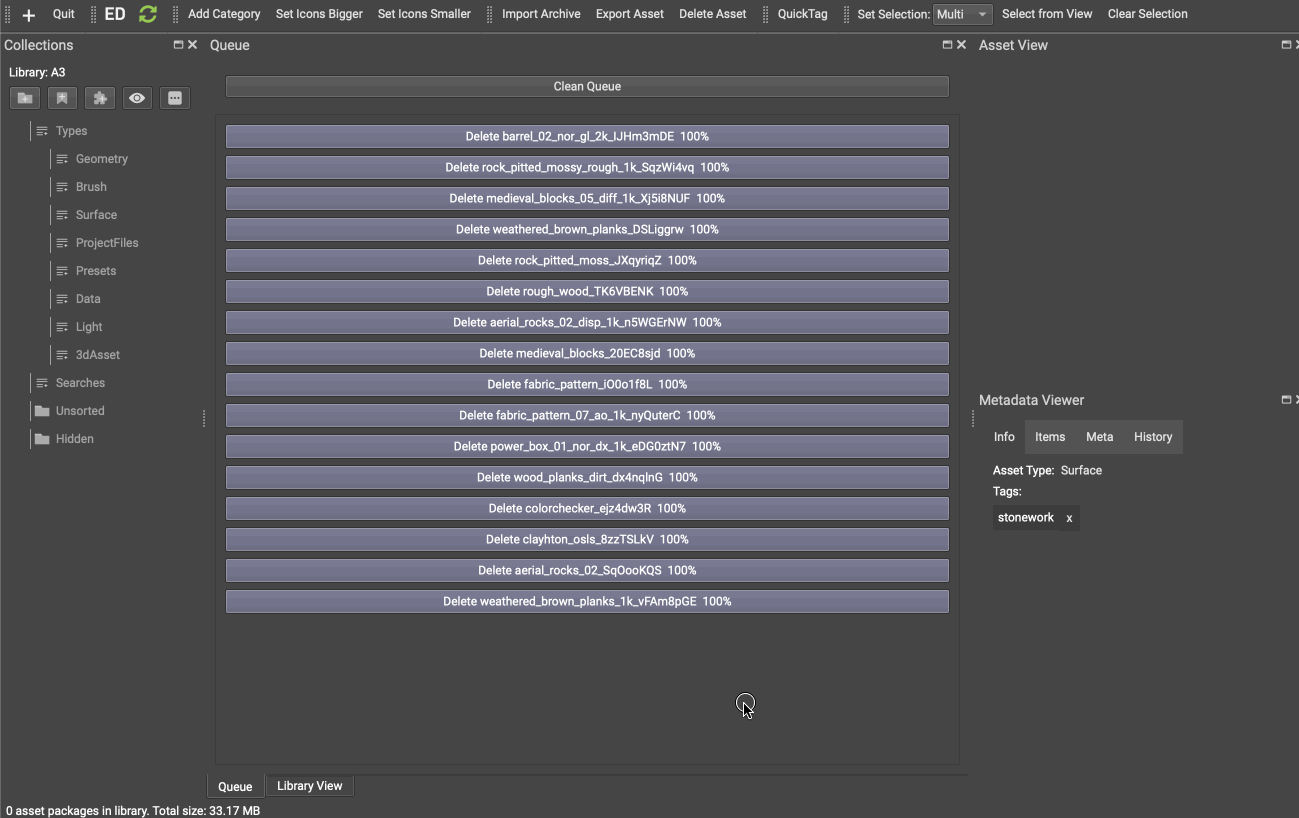Select the Surface type in the tree
This screenshot has height=818, width=1299.
(96, 215)
